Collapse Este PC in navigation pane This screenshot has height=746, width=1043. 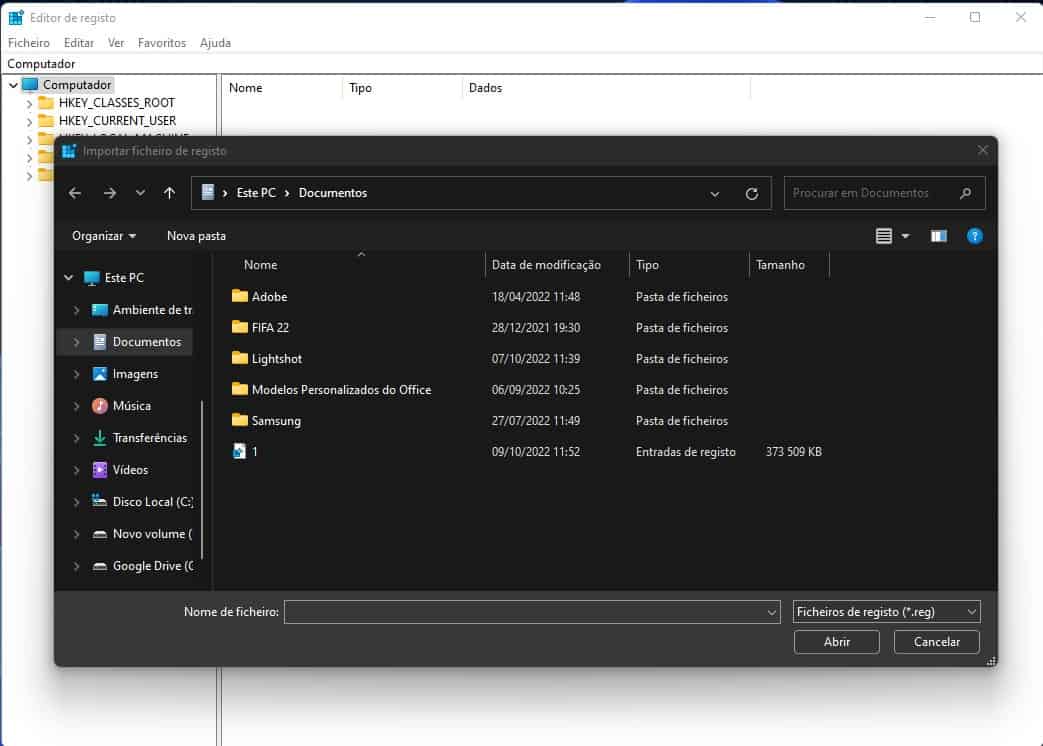pos(69,278)
